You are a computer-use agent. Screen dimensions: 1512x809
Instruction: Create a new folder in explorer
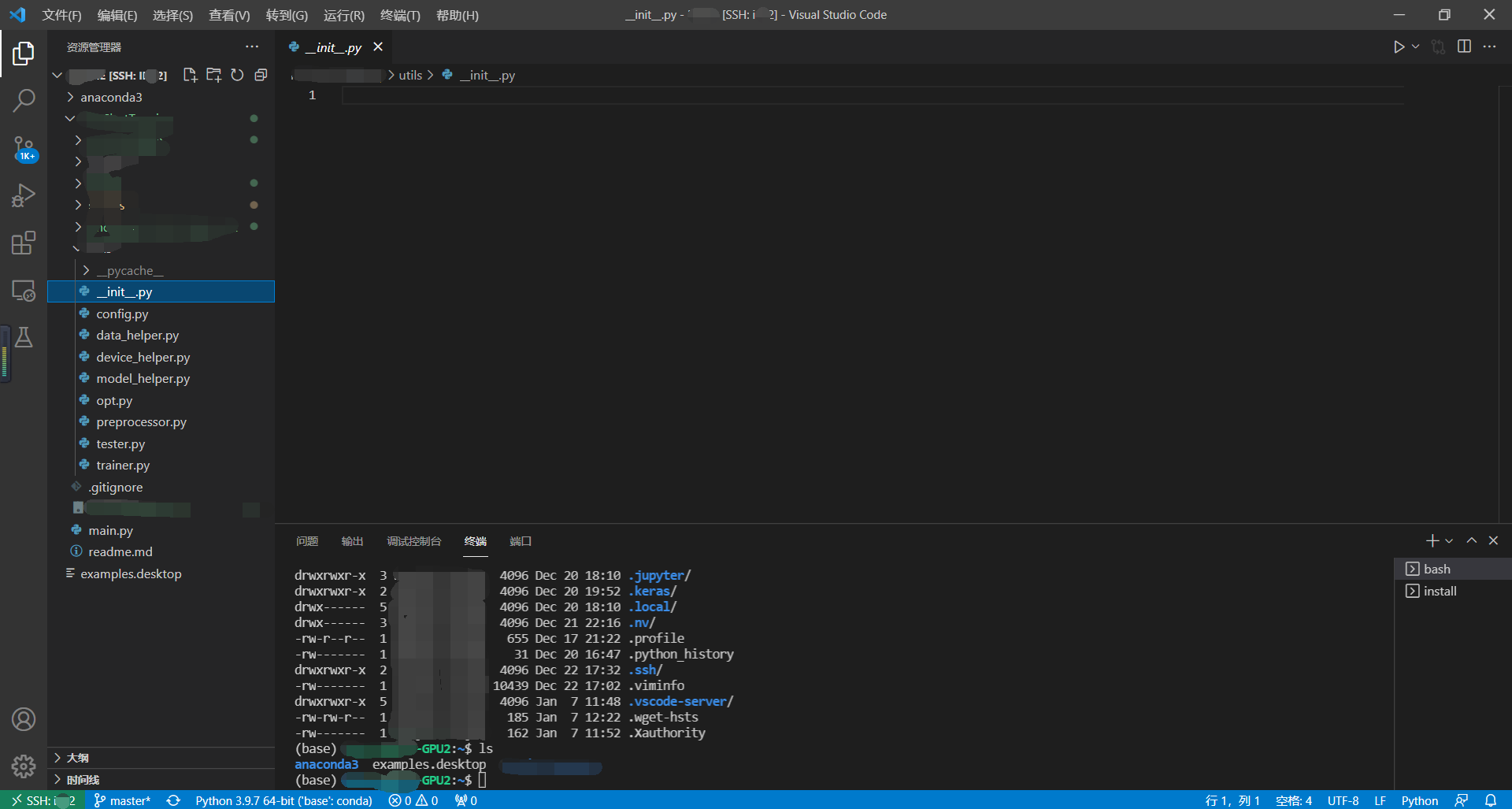(213, 75)
